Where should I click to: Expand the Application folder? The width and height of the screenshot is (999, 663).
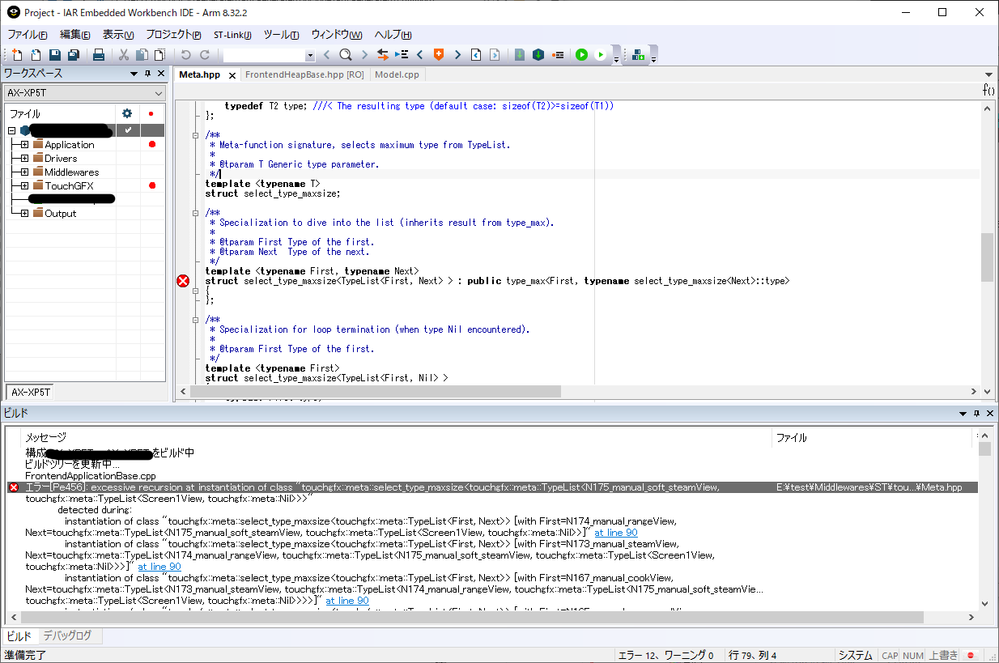[x=24, y=145]
